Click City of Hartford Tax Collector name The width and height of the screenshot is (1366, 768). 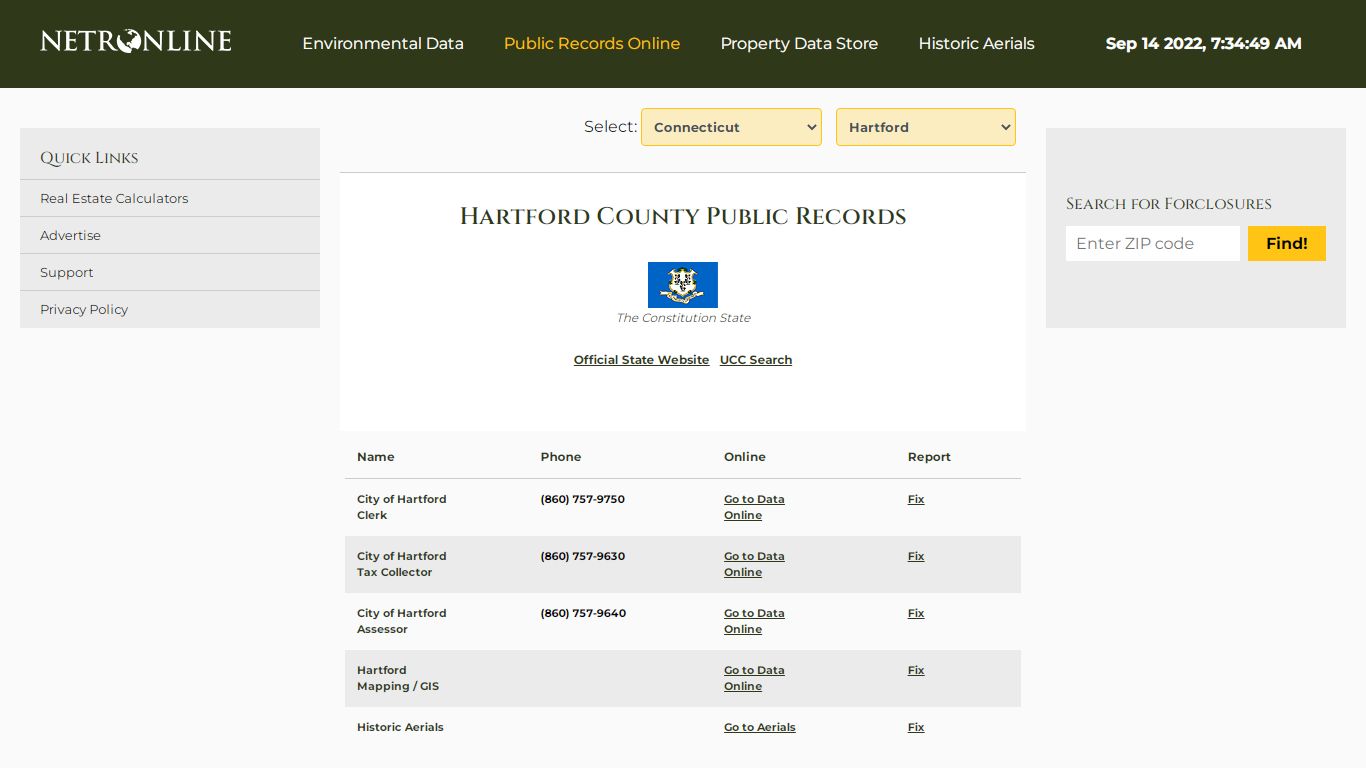point(402,564)
